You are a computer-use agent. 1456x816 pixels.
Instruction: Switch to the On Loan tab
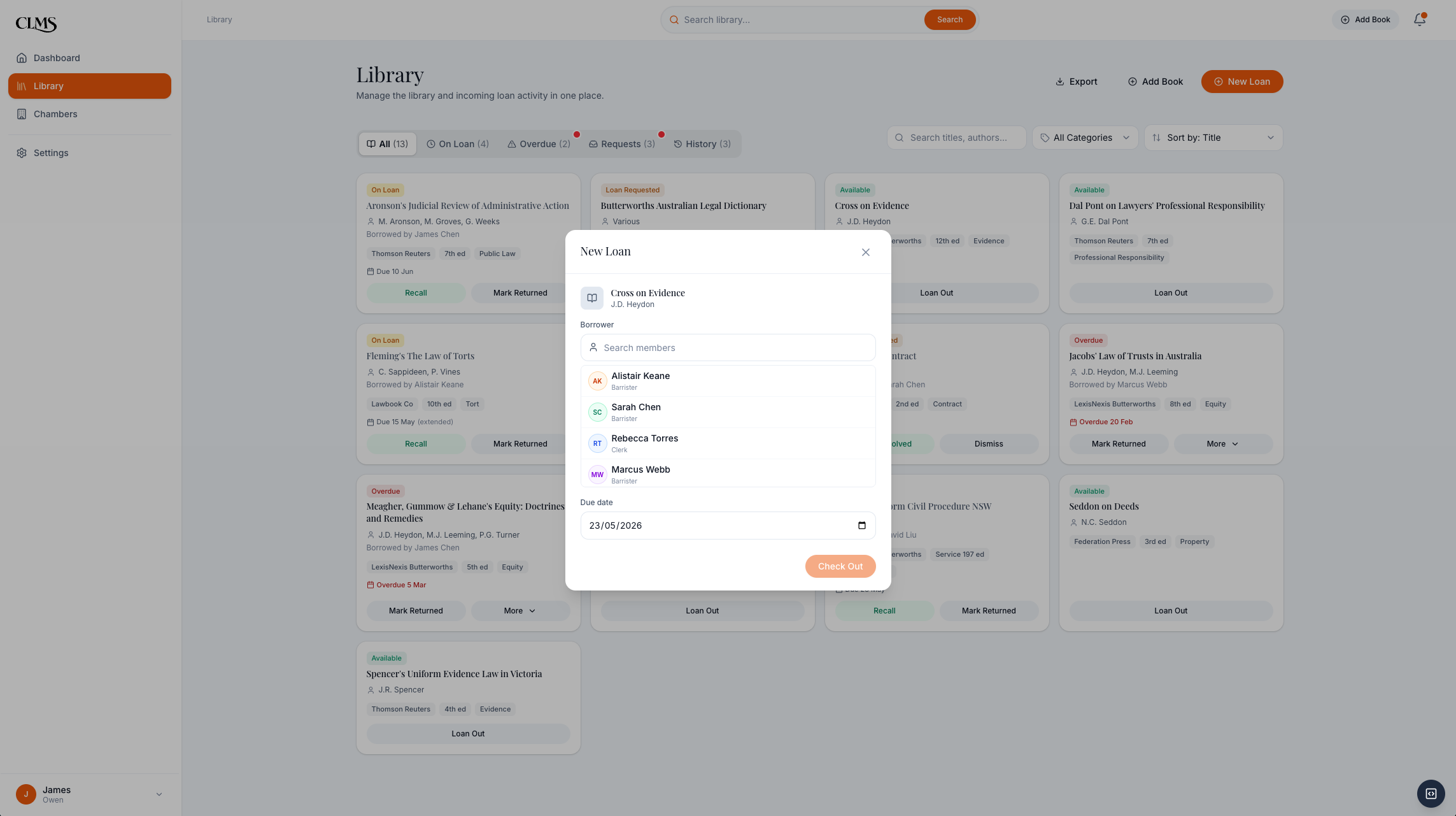[x=457, y=144]
